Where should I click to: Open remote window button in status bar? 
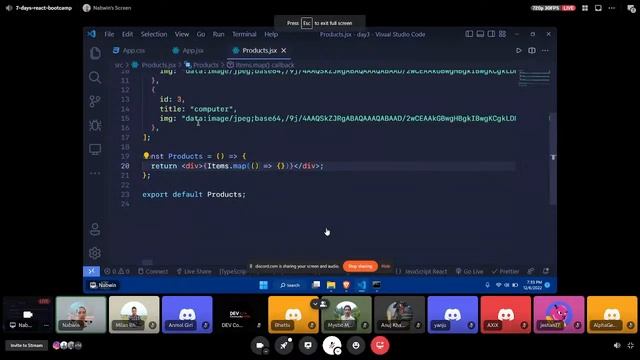[x=91, y=271]
